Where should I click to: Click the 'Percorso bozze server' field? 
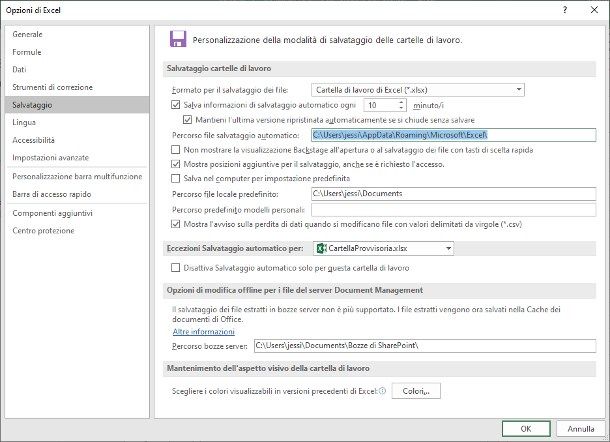[x=425, y=346]
